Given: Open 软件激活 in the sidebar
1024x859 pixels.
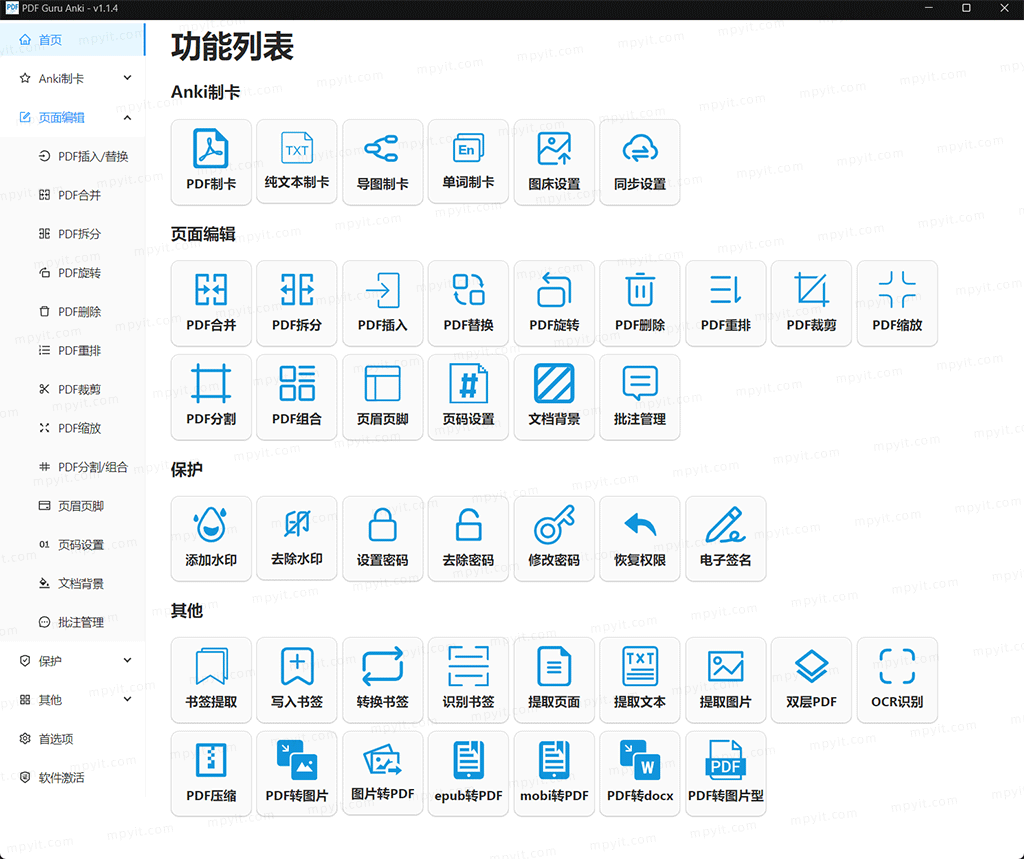Looking at the screenshot, I should pyautogui.click(x=72, y=777).
